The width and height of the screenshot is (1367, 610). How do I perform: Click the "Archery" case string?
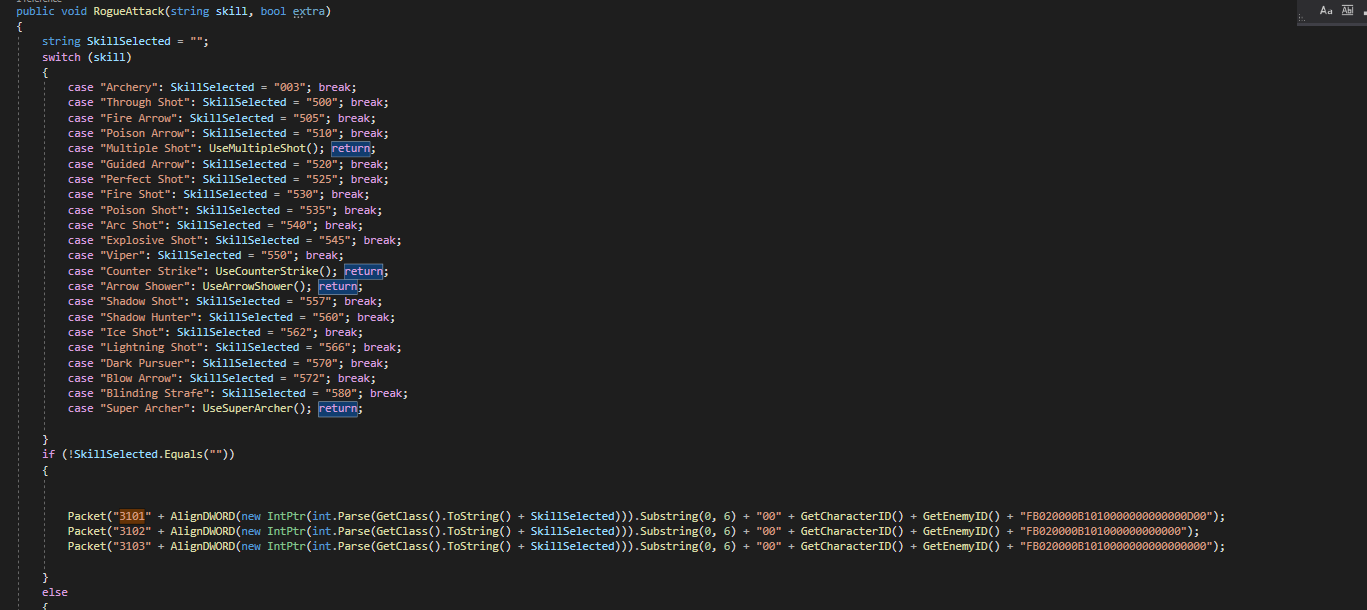pyautogui.click(x=129, y=87)
